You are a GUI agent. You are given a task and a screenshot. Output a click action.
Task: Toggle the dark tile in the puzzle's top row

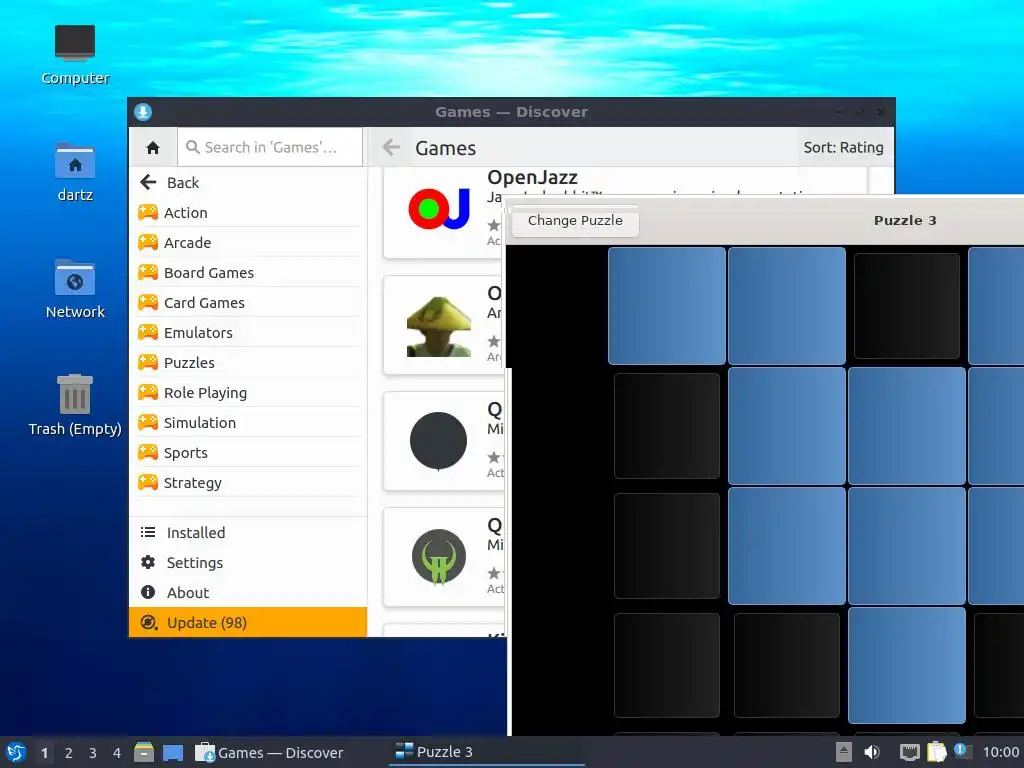906,306
